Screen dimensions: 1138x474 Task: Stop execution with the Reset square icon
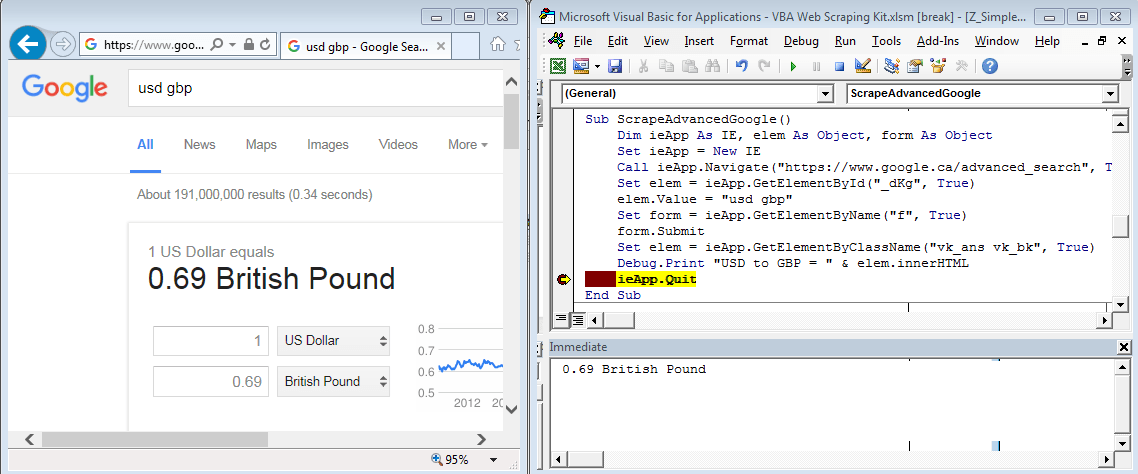click(x=840, y=66)
